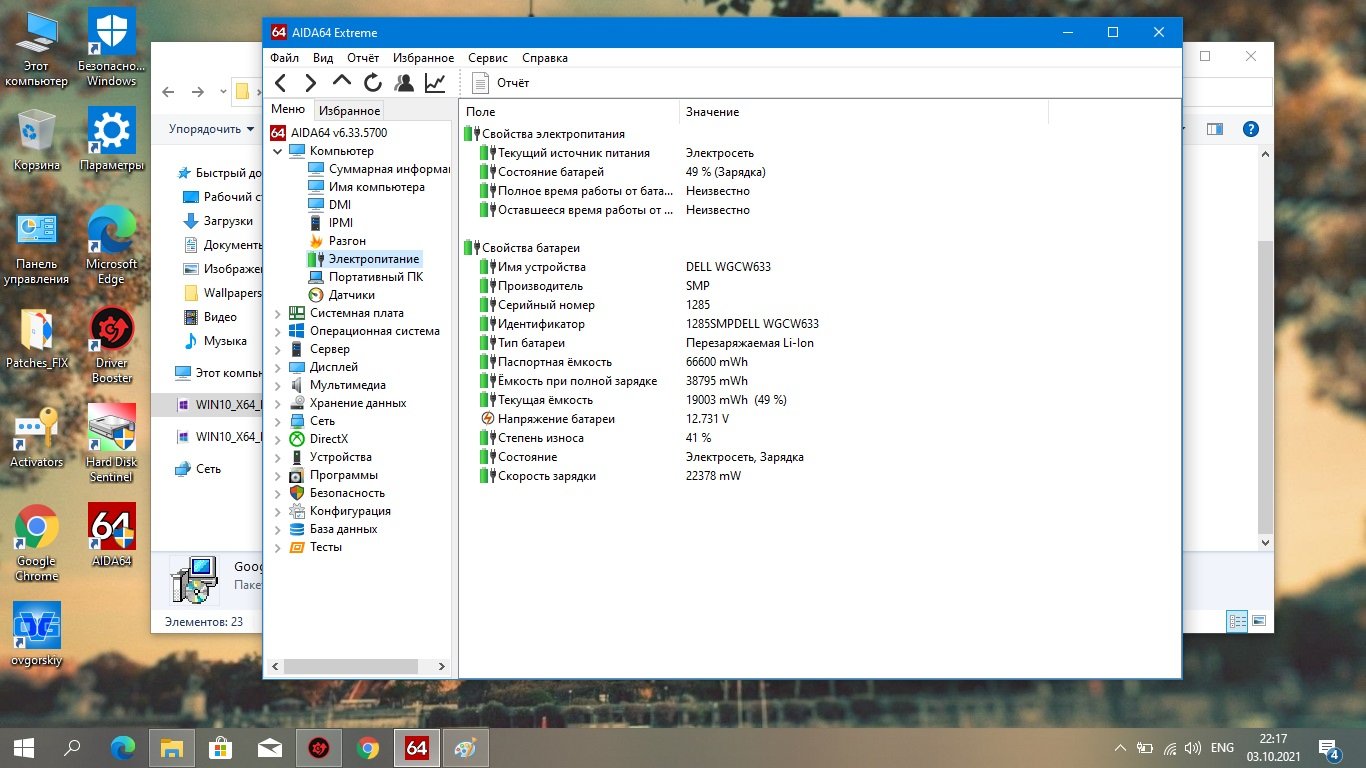The width and height of the screenshot is (1366, 768).
Task: Expand the DirectX tree node
Action: 278,439
